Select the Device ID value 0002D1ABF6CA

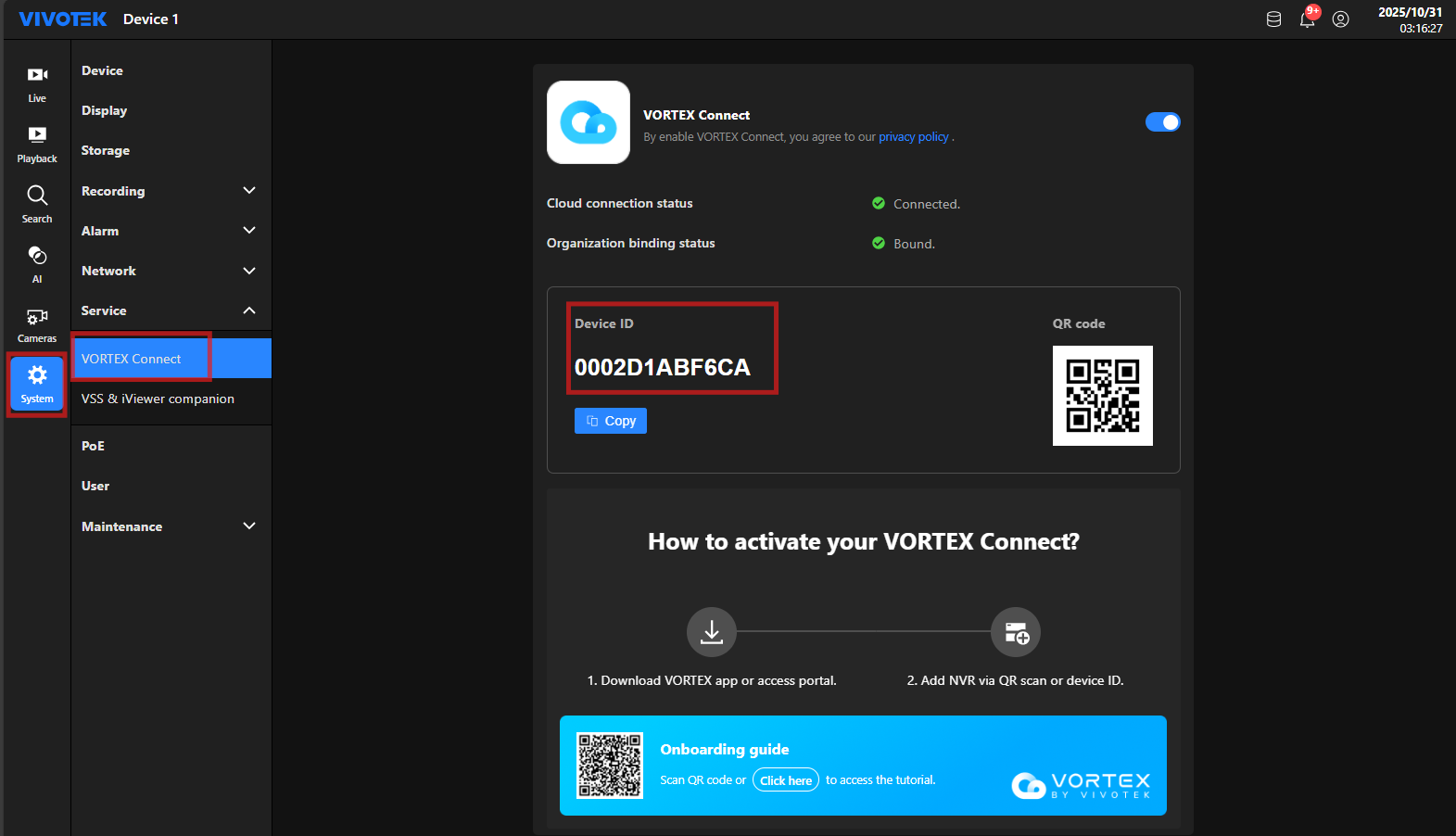click(x=663, y=367)
